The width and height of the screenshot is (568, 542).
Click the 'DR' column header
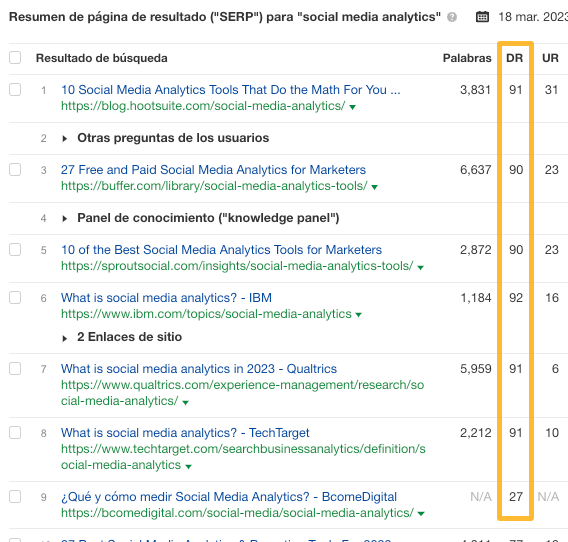pos(514,58)
